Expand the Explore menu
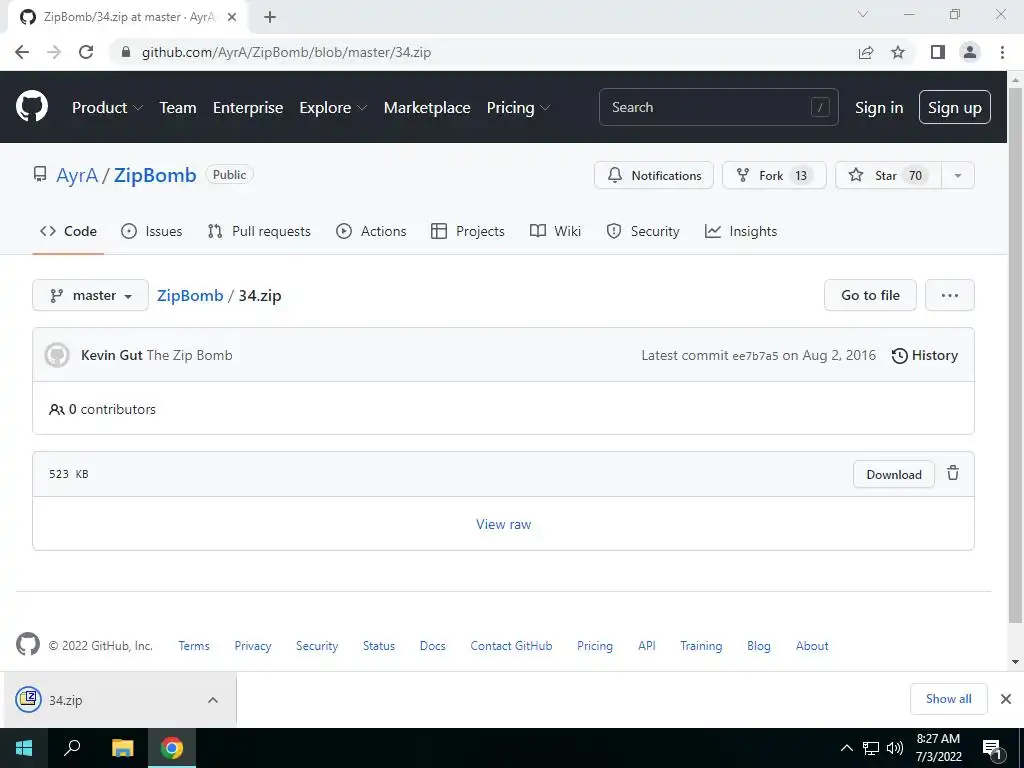This screenshot has width=1024, height=768. pos(333,108)
